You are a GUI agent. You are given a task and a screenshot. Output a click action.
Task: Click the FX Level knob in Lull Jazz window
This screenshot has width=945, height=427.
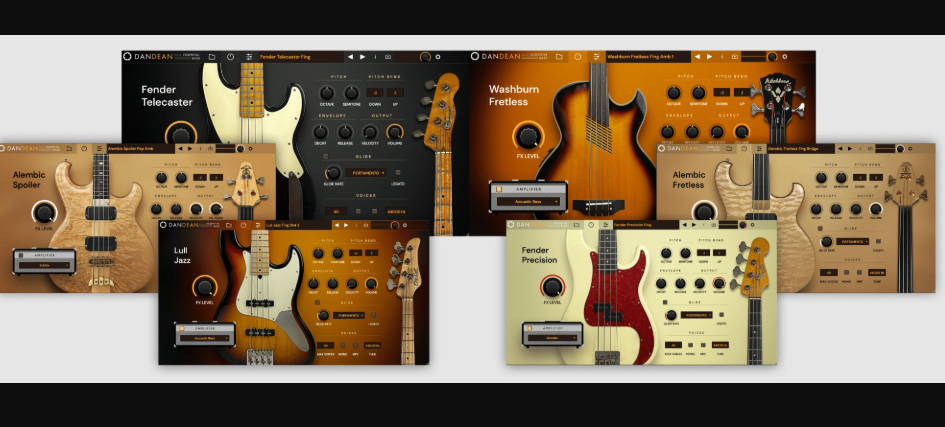pos(204,286)
